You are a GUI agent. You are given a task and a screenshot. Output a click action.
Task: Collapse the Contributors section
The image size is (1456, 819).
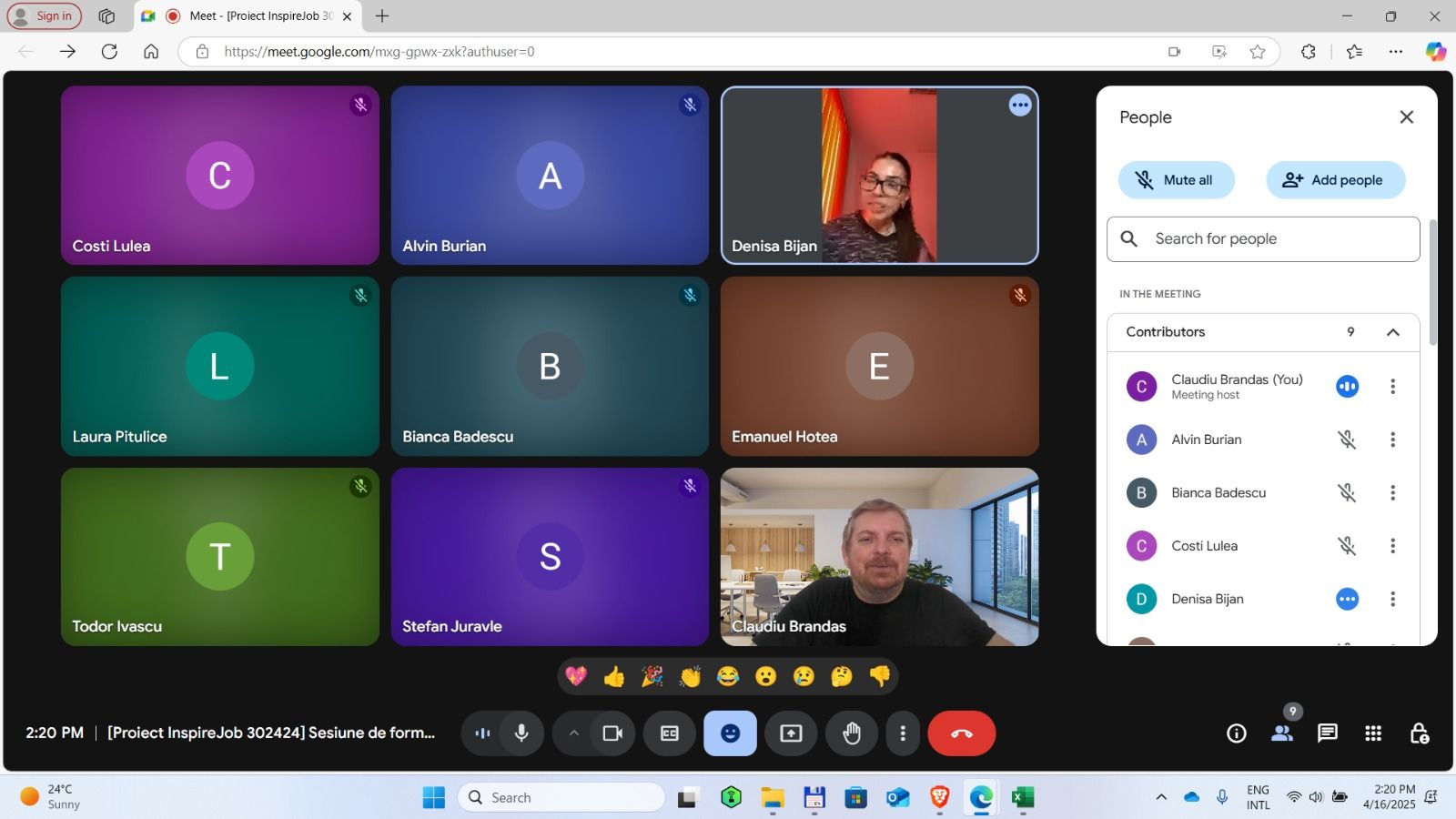[1392, 332]
